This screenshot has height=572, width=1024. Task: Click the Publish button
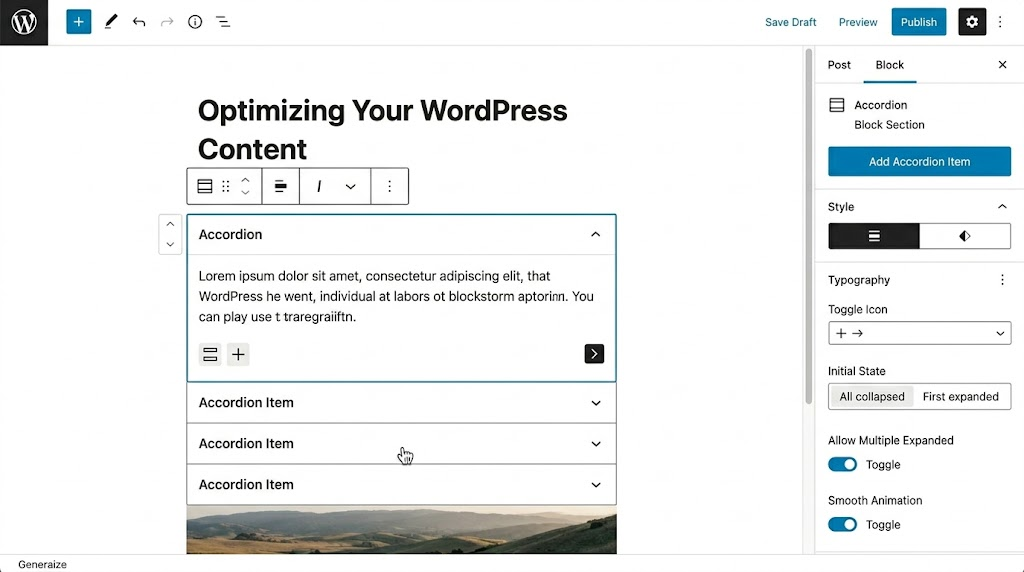(x=918, y=22)
